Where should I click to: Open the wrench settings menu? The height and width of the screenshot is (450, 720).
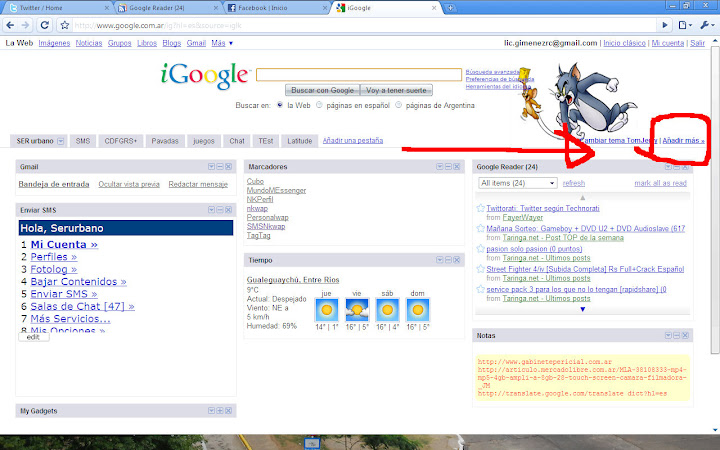(706, 25)
